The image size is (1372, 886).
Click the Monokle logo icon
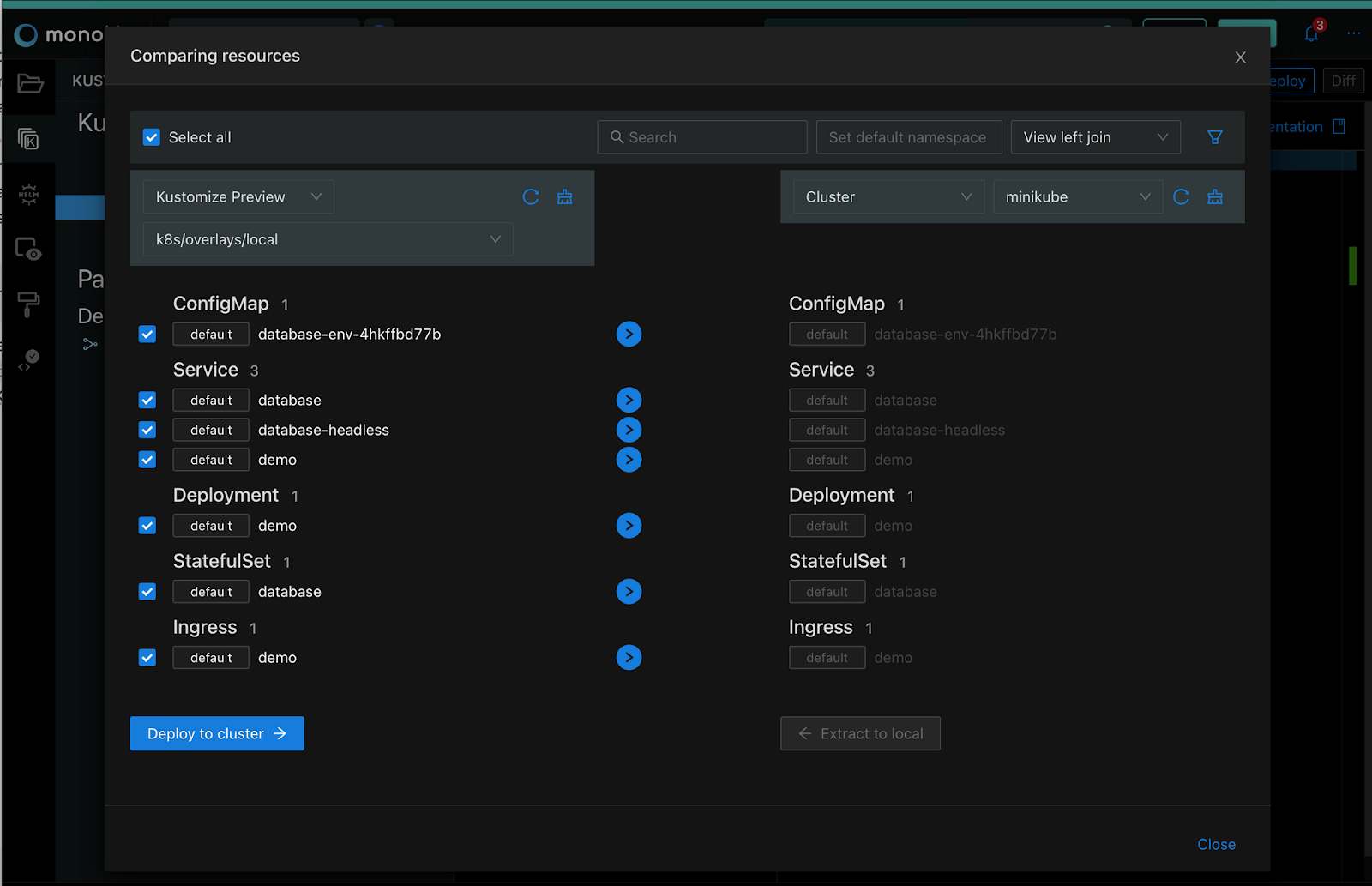[x=27, y=34]
